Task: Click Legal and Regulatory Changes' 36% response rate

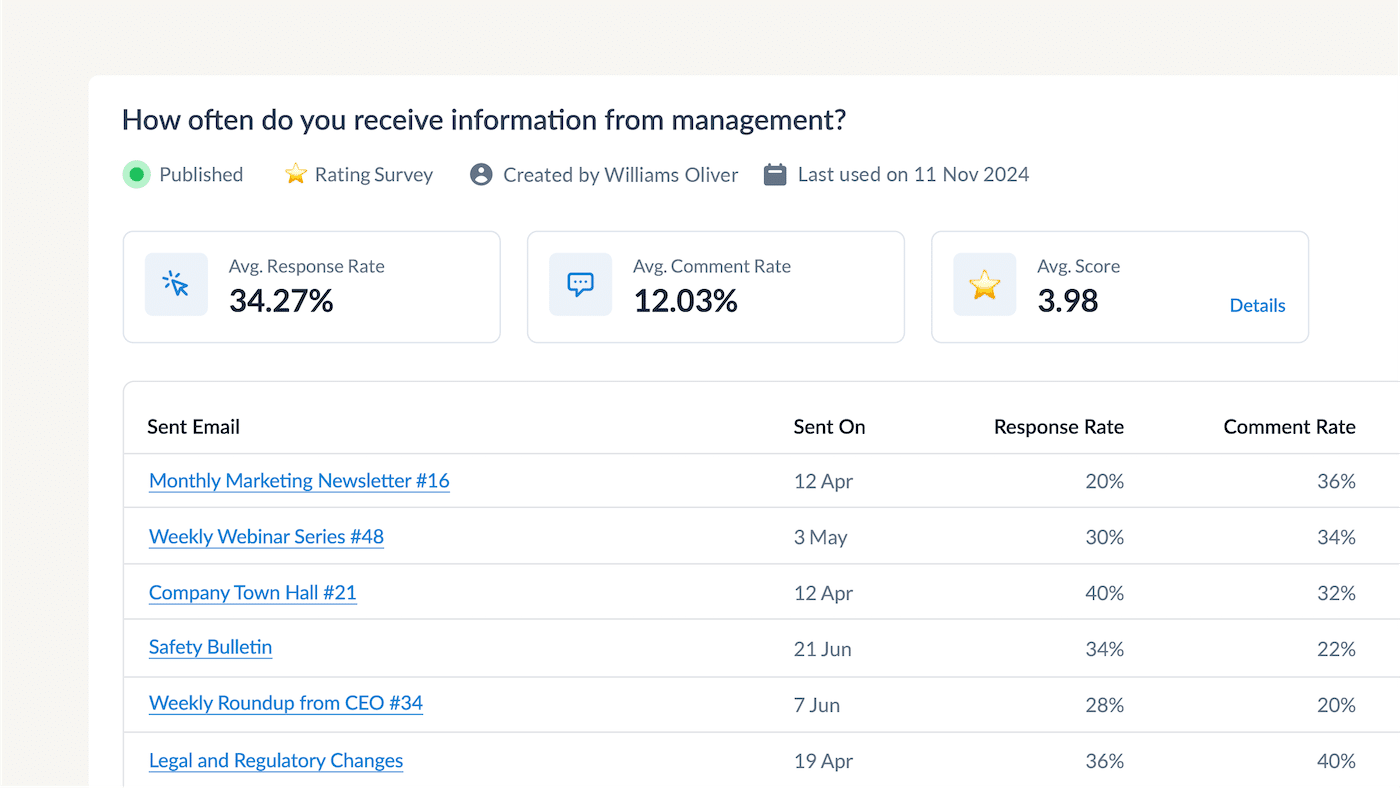Action: tap(1104, 761)
